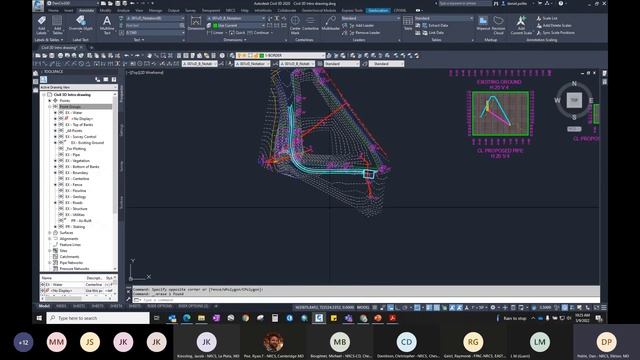Screen dimensions: 640x360
Task: Open the text style dropdown in Text panel
Action: (x=154, y=18)
